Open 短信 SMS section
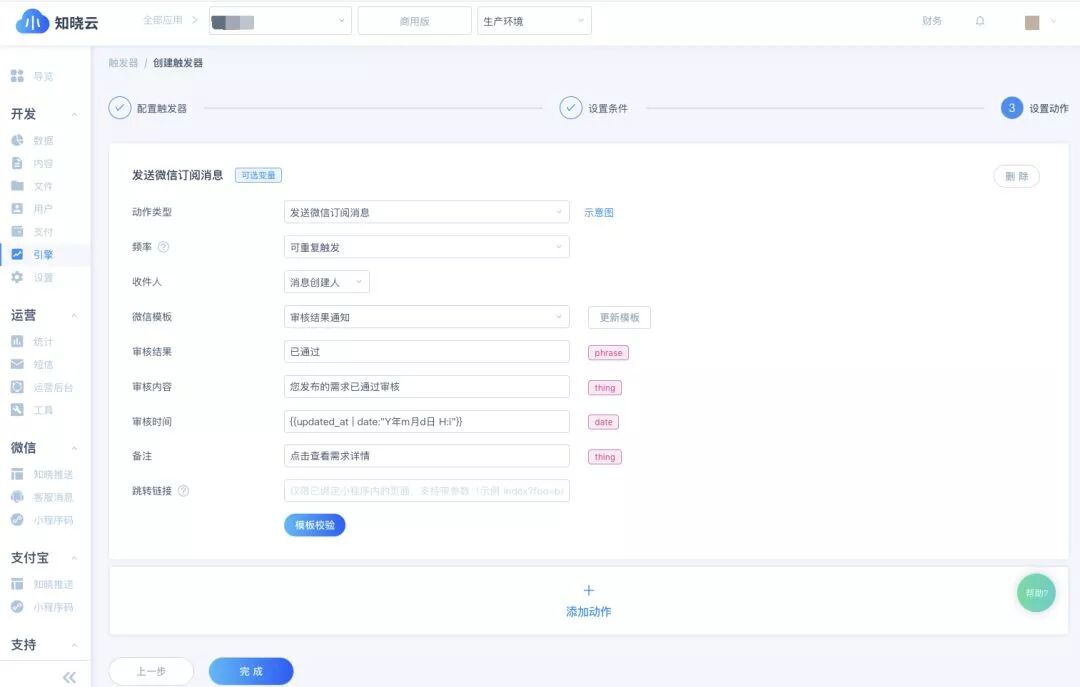The height and width of the screenshot is (687, 1080). tap(32, 364)
